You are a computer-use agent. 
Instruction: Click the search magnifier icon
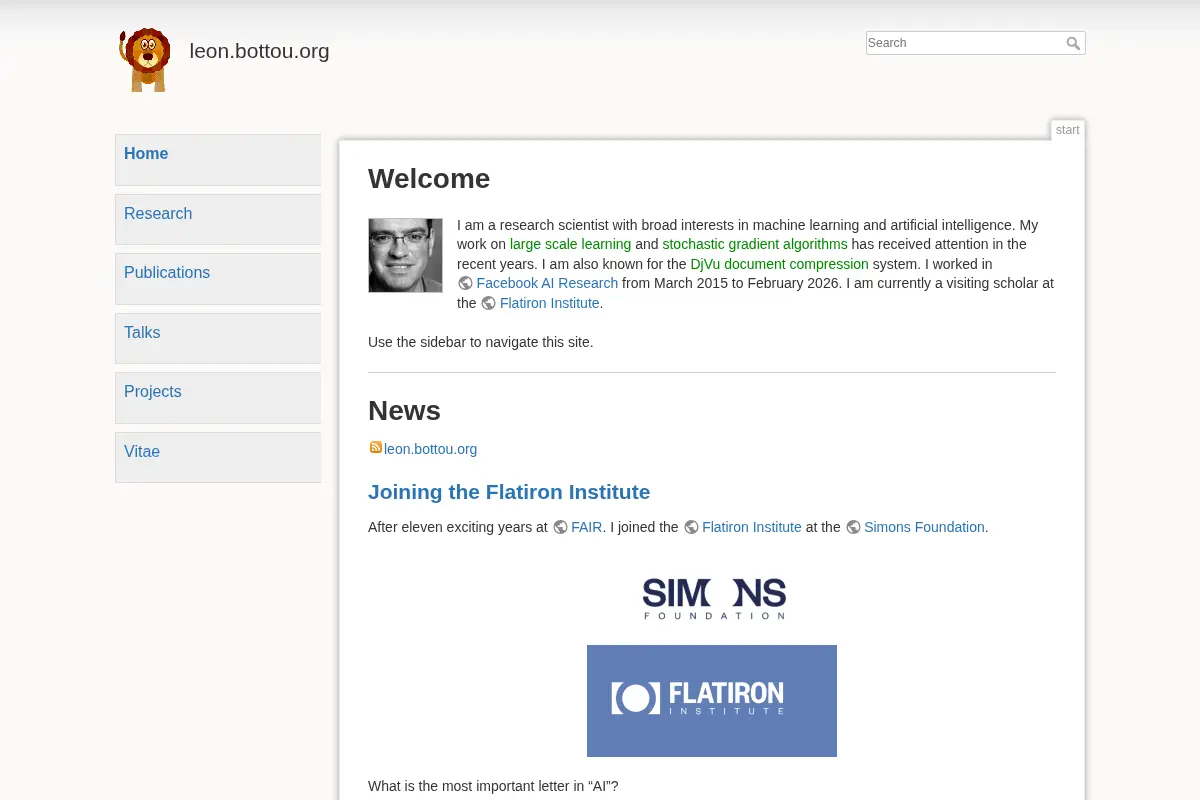coord(1073,43)
